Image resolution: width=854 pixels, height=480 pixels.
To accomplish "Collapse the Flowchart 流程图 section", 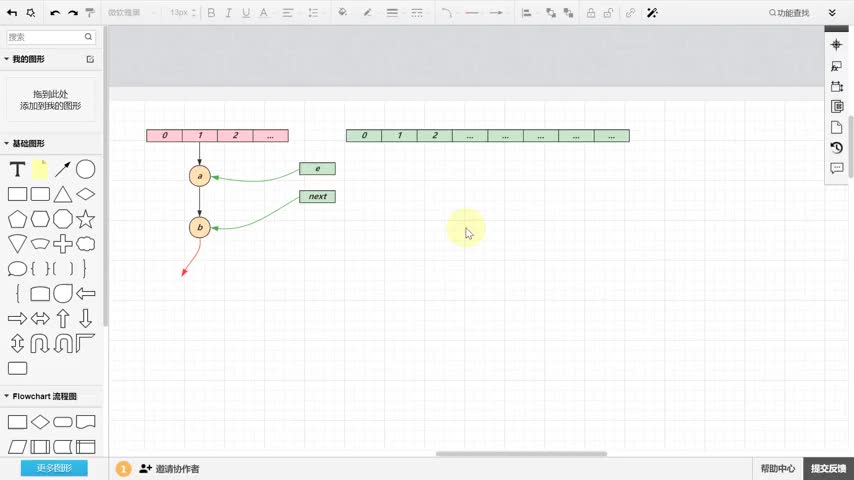I will pyautogui.click(x=7, y=396).
